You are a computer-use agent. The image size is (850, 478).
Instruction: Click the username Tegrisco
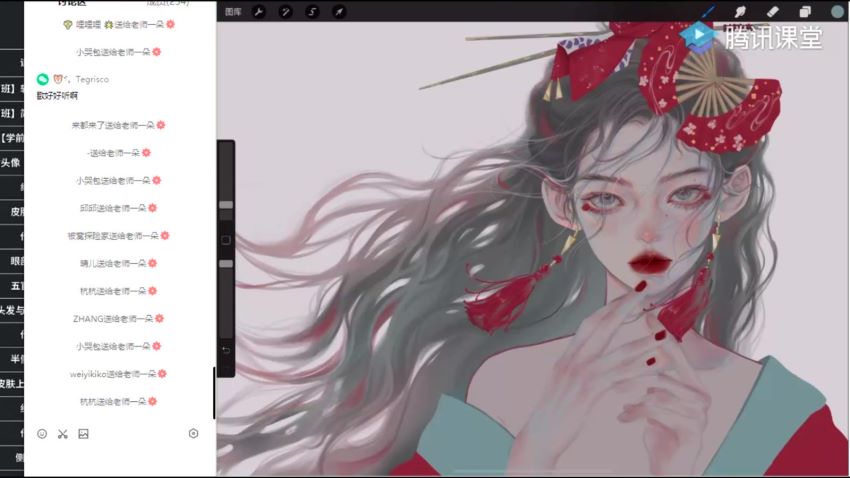tap(92, 79)
